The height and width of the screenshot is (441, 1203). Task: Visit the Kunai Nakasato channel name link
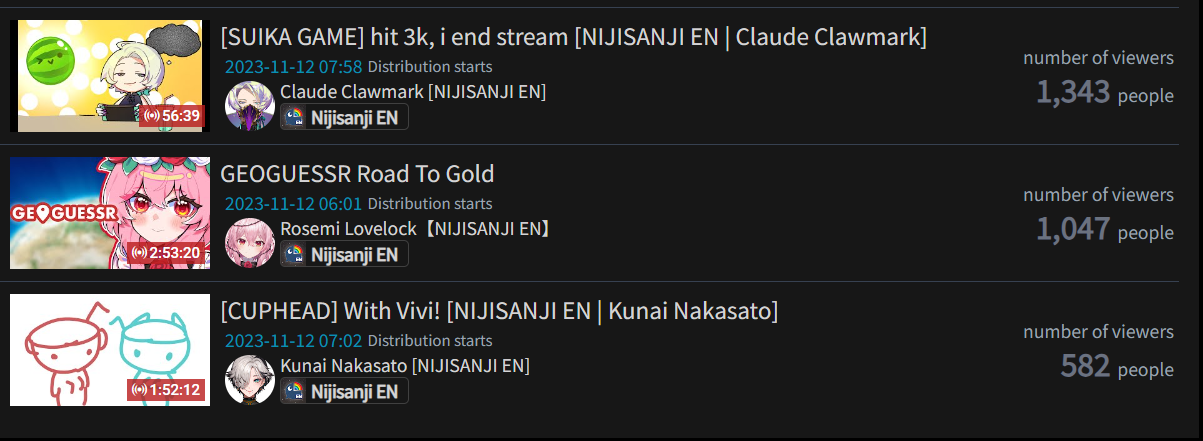tap(405, 366)
